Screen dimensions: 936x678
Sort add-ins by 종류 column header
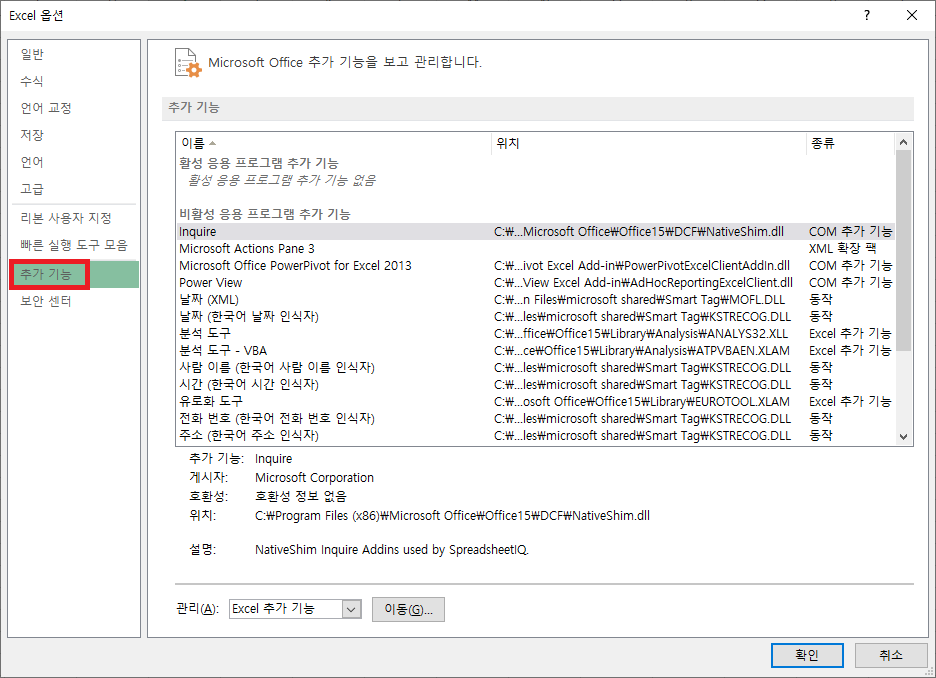coord(850,143)
